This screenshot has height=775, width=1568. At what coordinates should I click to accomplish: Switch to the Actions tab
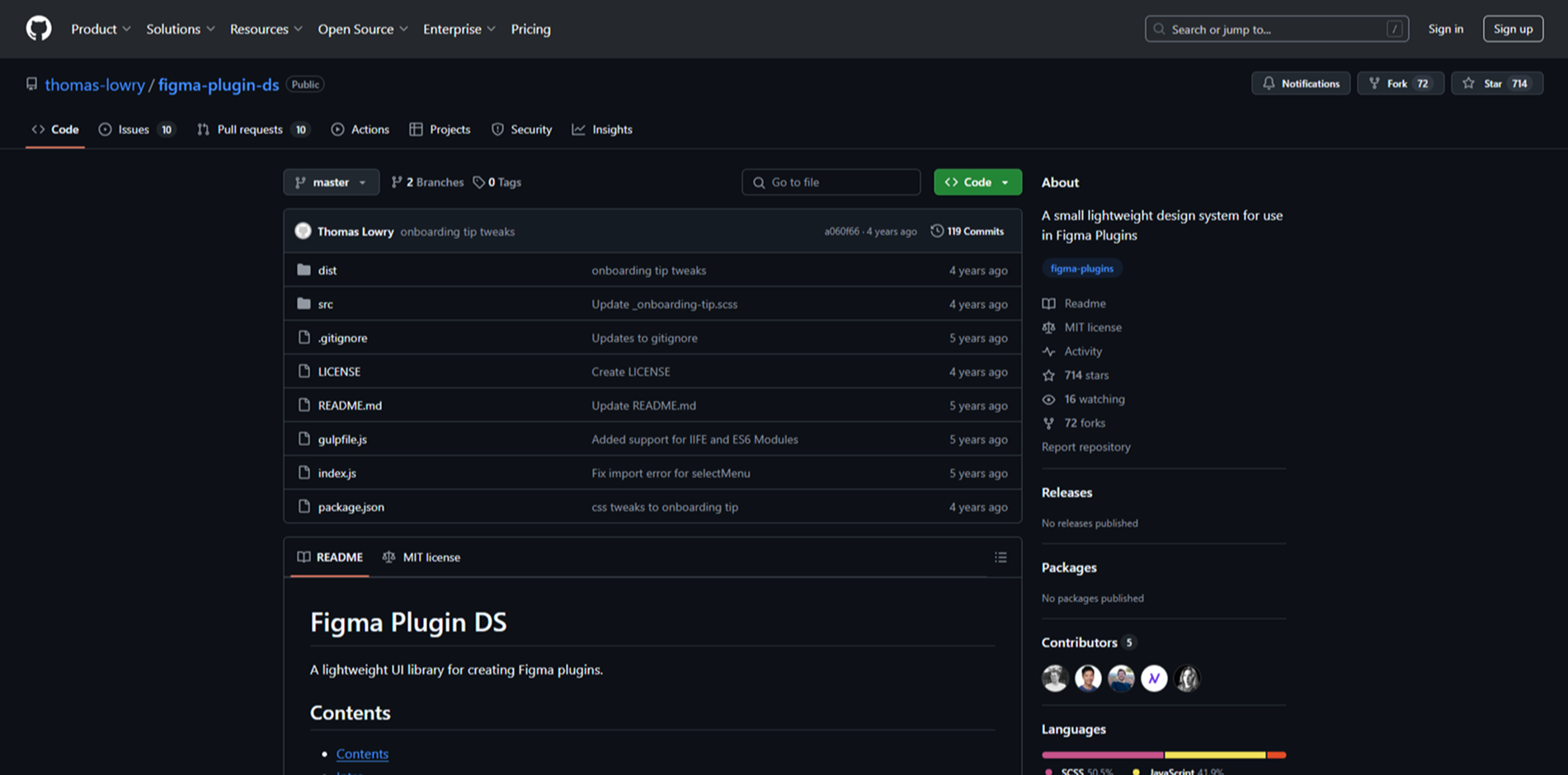point(360,129)
